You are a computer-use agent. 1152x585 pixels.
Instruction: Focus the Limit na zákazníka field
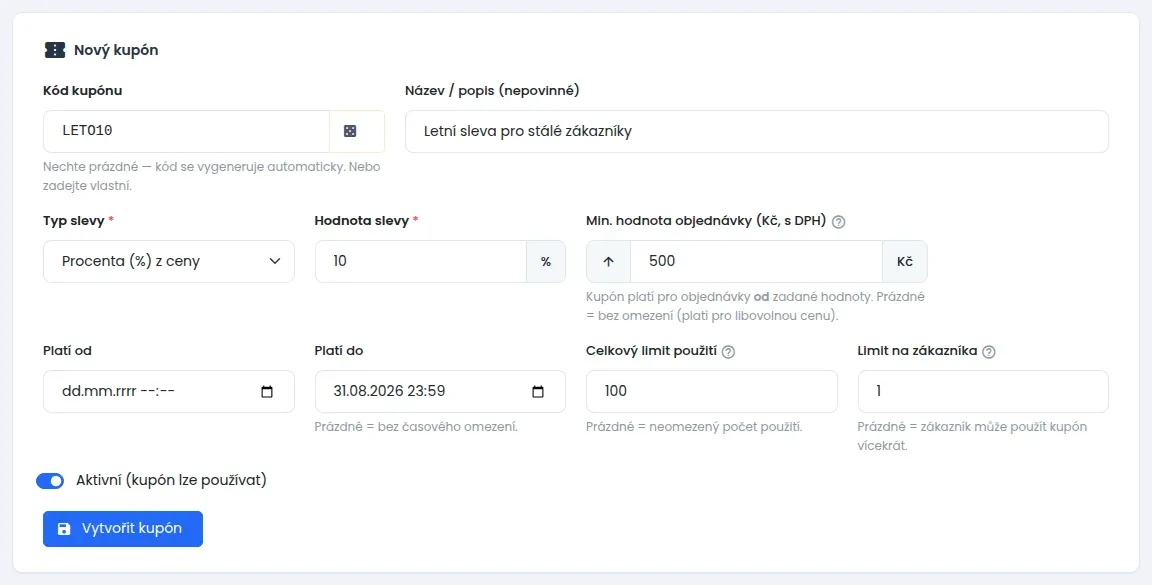point(983,392)
